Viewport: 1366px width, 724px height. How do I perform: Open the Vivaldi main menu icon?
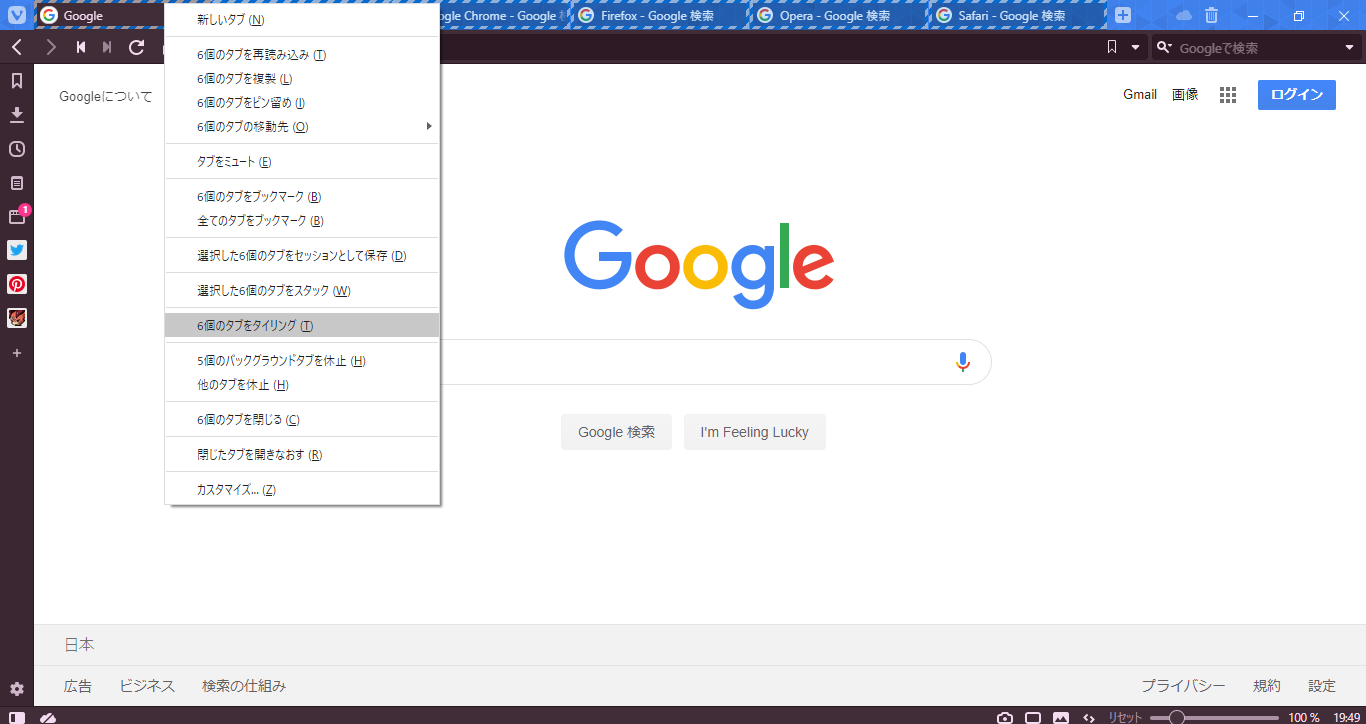pos(16,15)
